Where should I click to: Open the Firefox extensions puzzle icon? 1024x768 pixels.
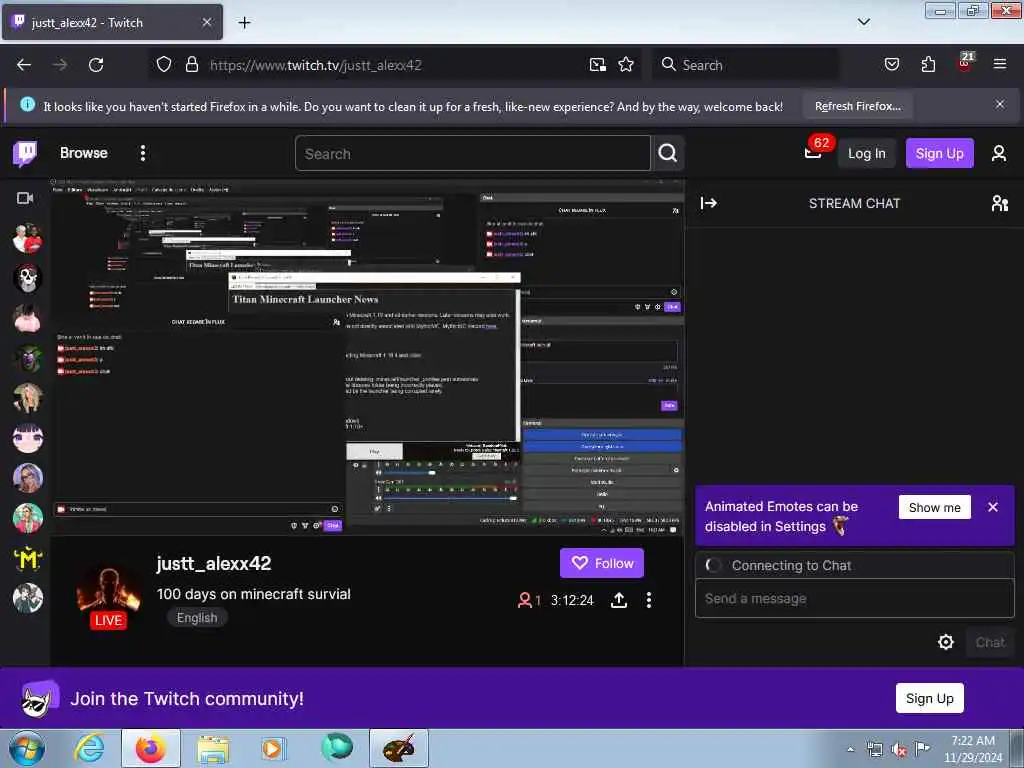(928, 65)
